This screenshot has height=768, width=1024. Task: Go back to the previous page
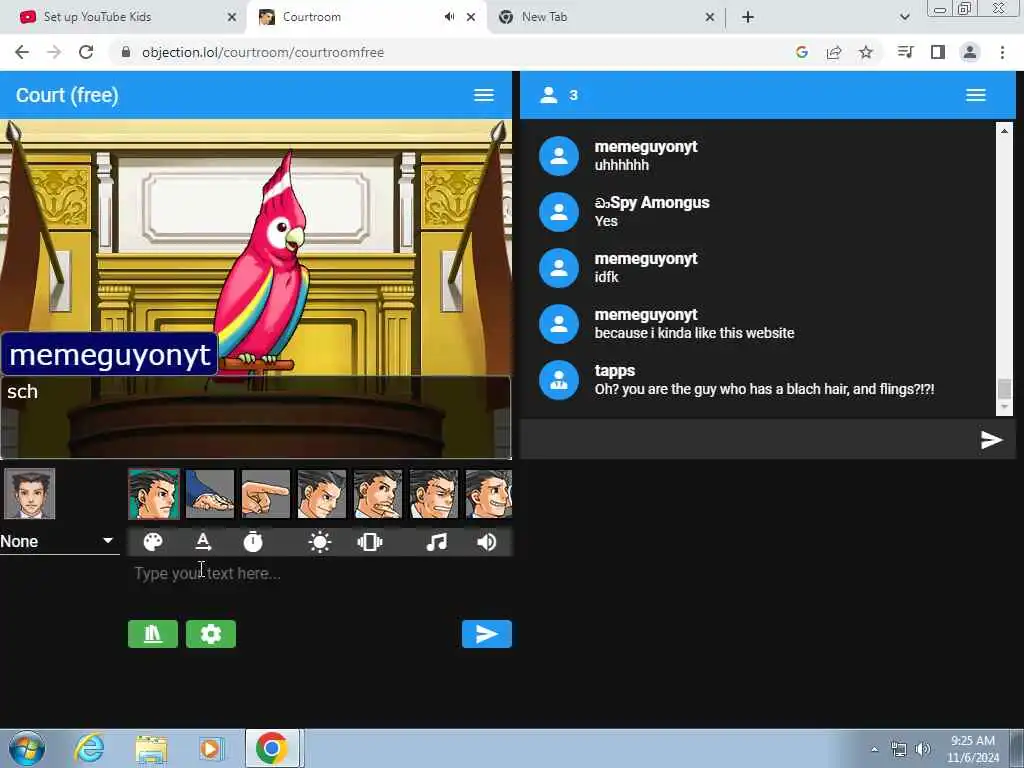(x=22, y=52)
